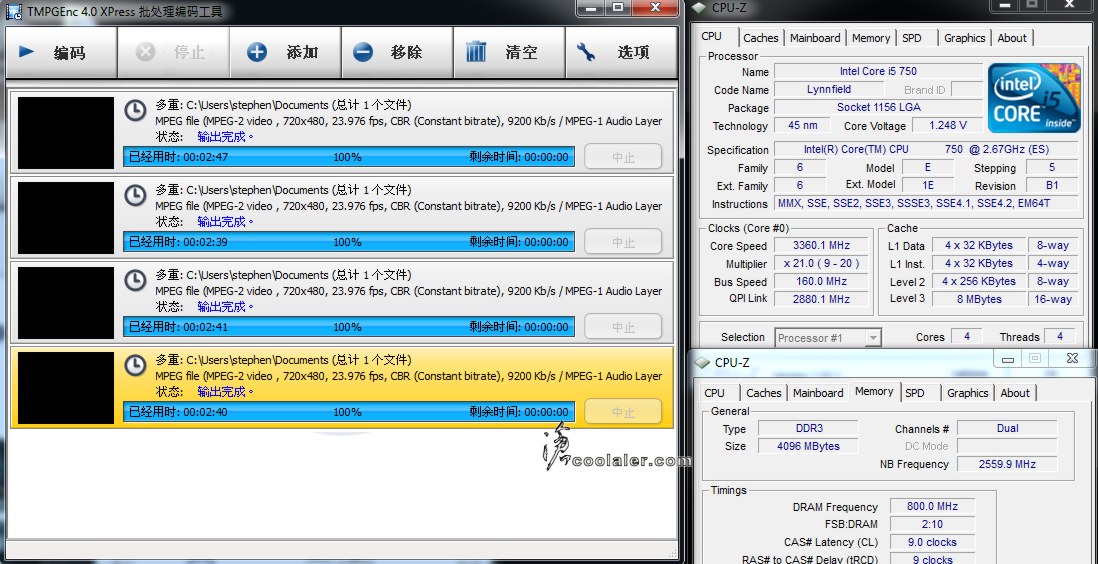This screenshot has height=564, width=1098.
Task: Close the TMPGEnc batch encode window
Action: click(655, 7)
